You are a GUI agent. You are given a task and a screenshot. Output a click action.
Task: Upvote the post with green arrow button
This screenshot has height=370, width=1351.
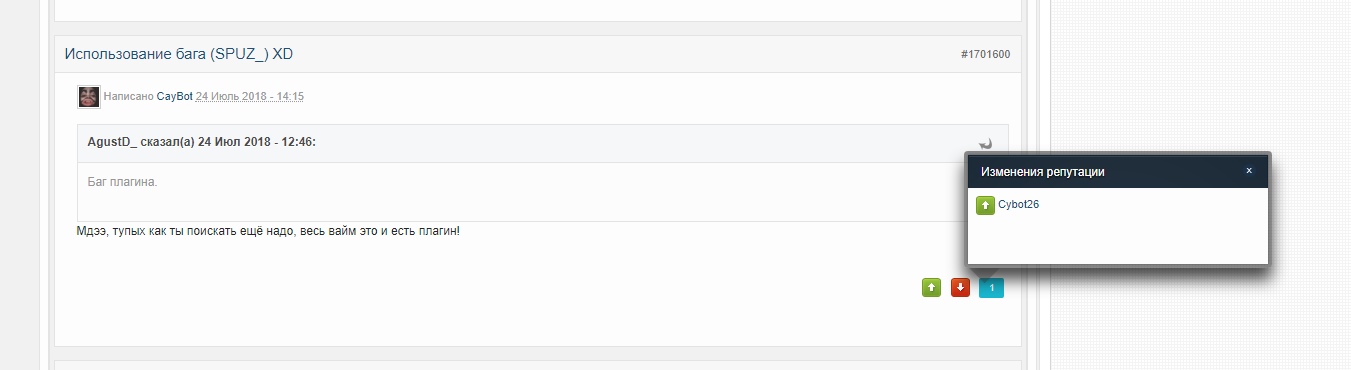[931, 288]
